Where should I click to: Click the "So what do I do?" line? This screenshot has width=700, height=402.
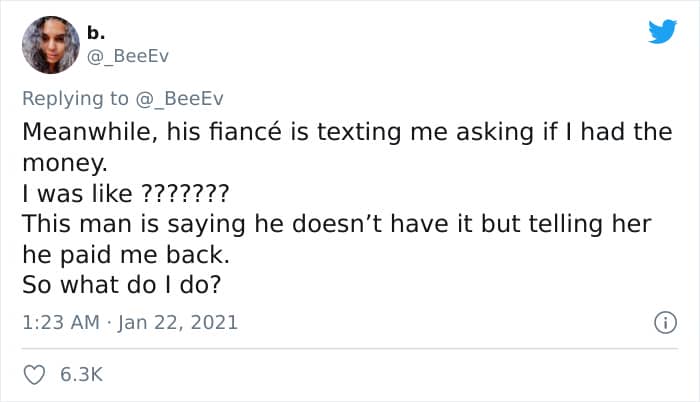[122, 284]
